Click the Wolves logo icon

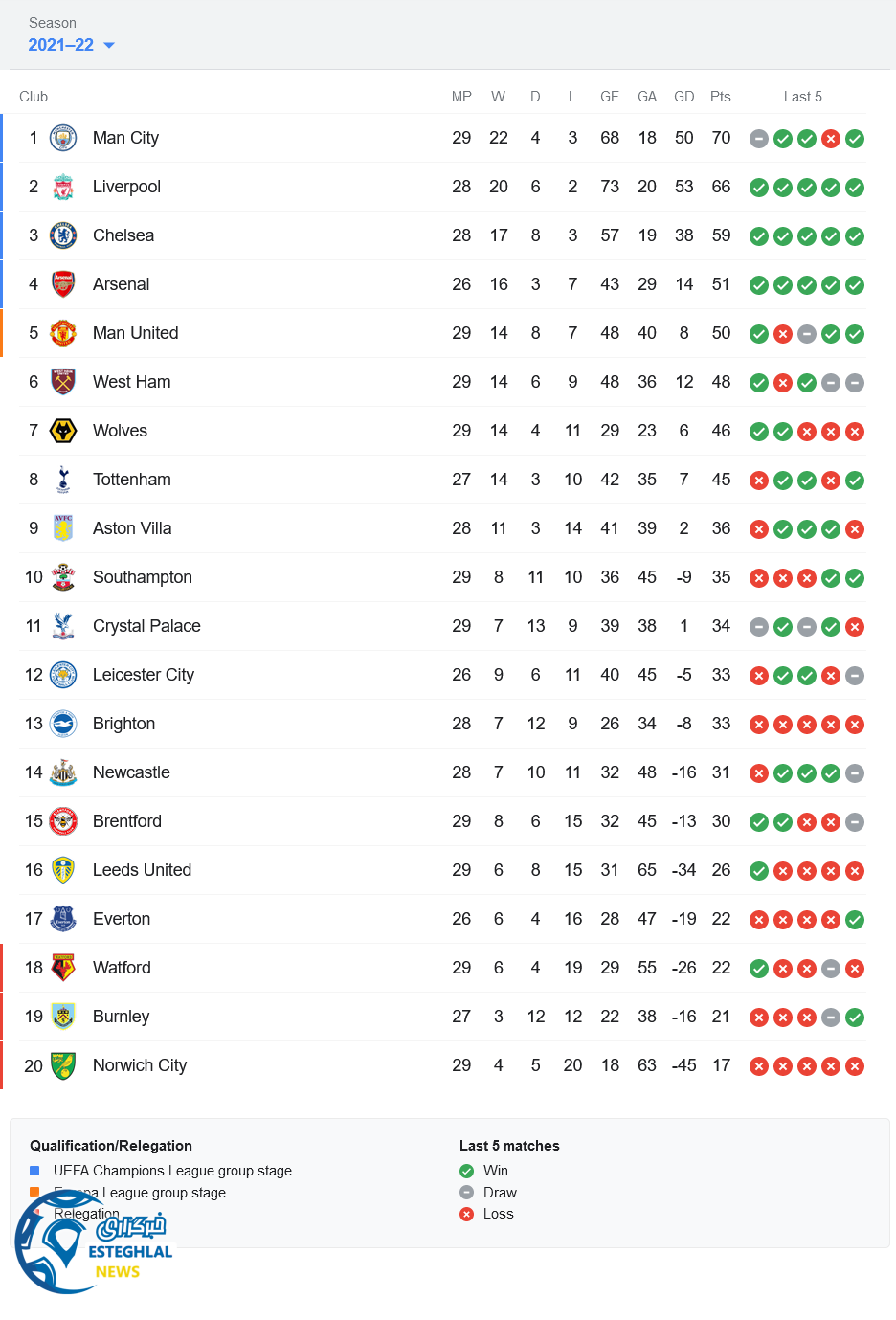[x=63, y=431]
